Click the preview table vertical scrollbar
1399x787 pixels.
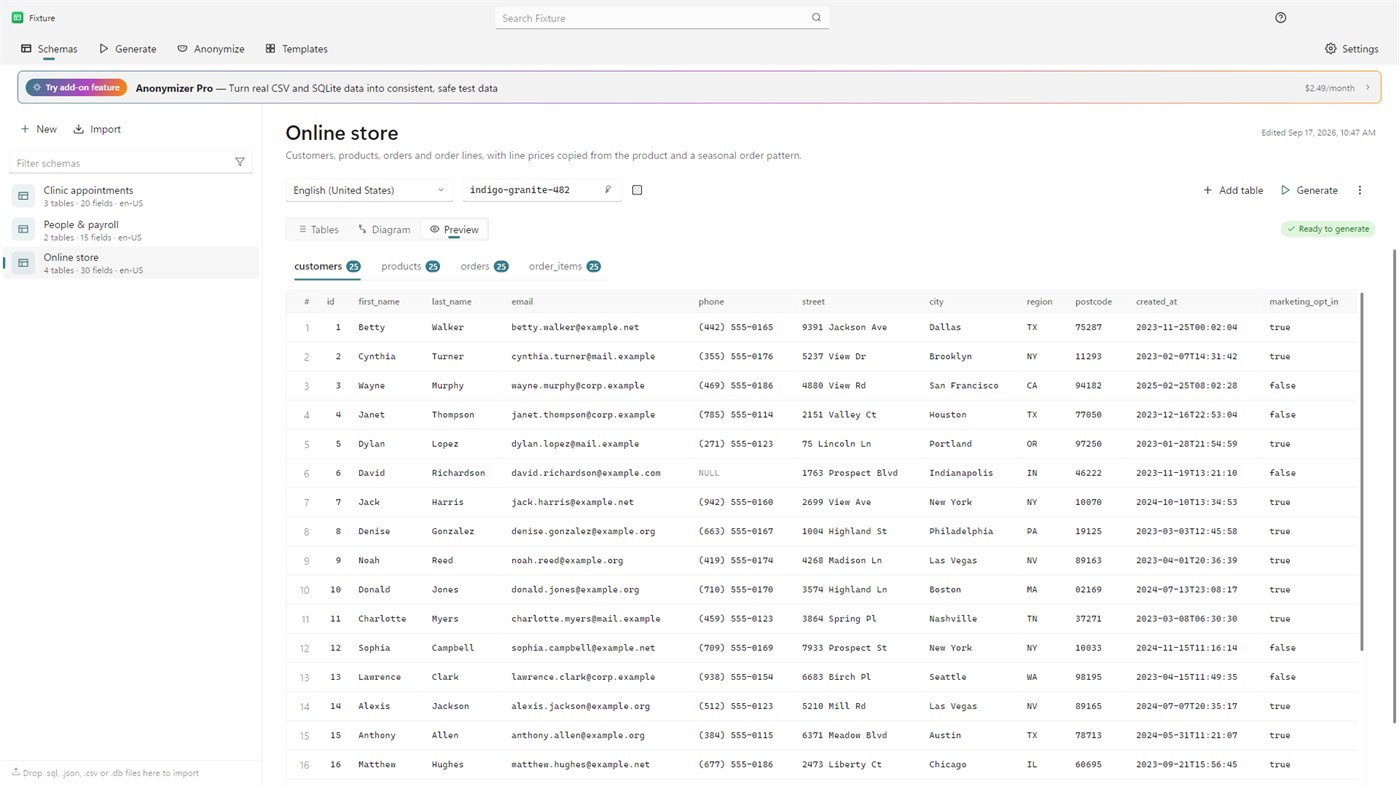[x=1361, y=471]
